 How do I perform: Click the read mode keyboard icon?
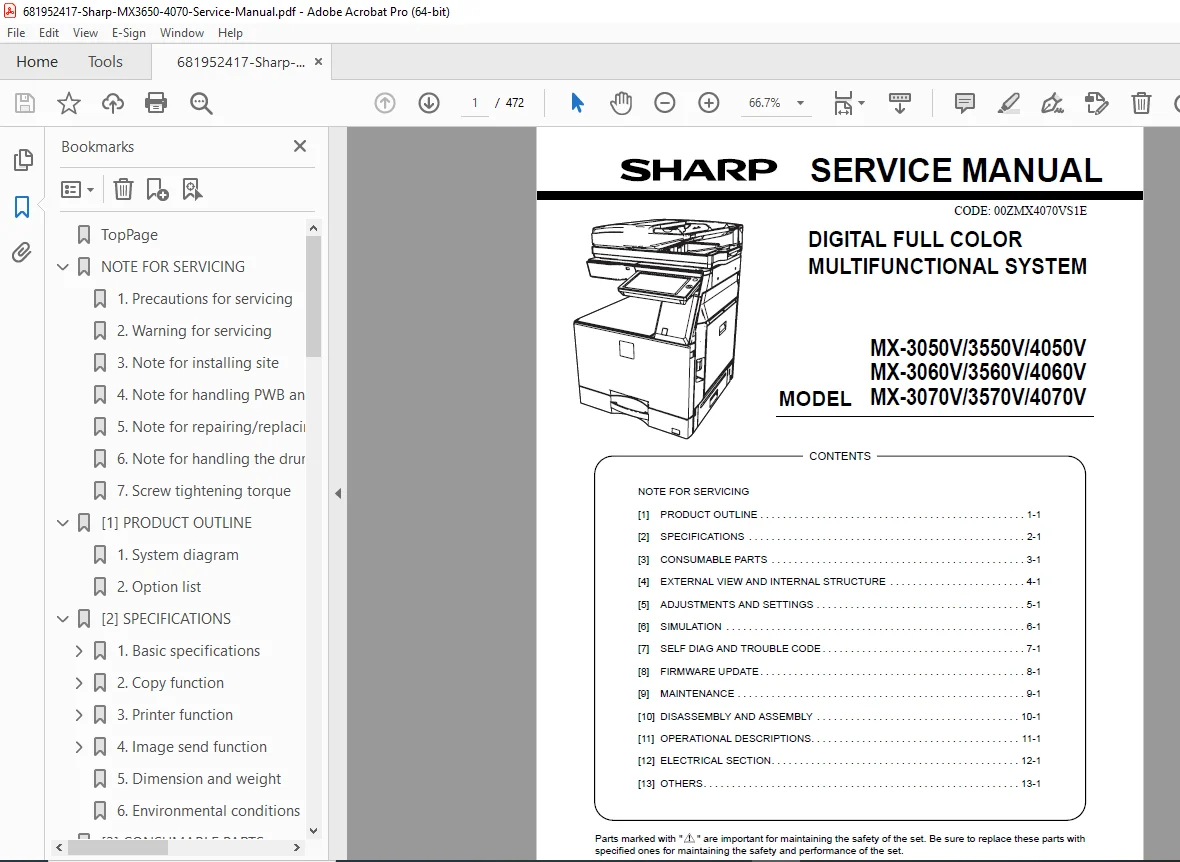[899, 103]
